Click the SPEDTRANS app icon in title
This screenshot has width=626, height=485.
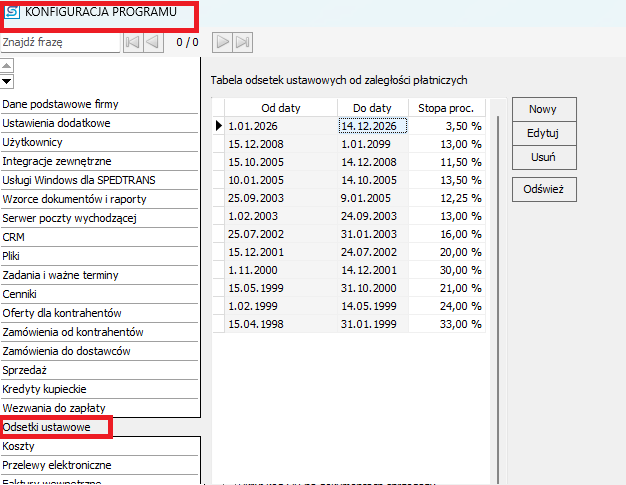click(x=12, y=12)
